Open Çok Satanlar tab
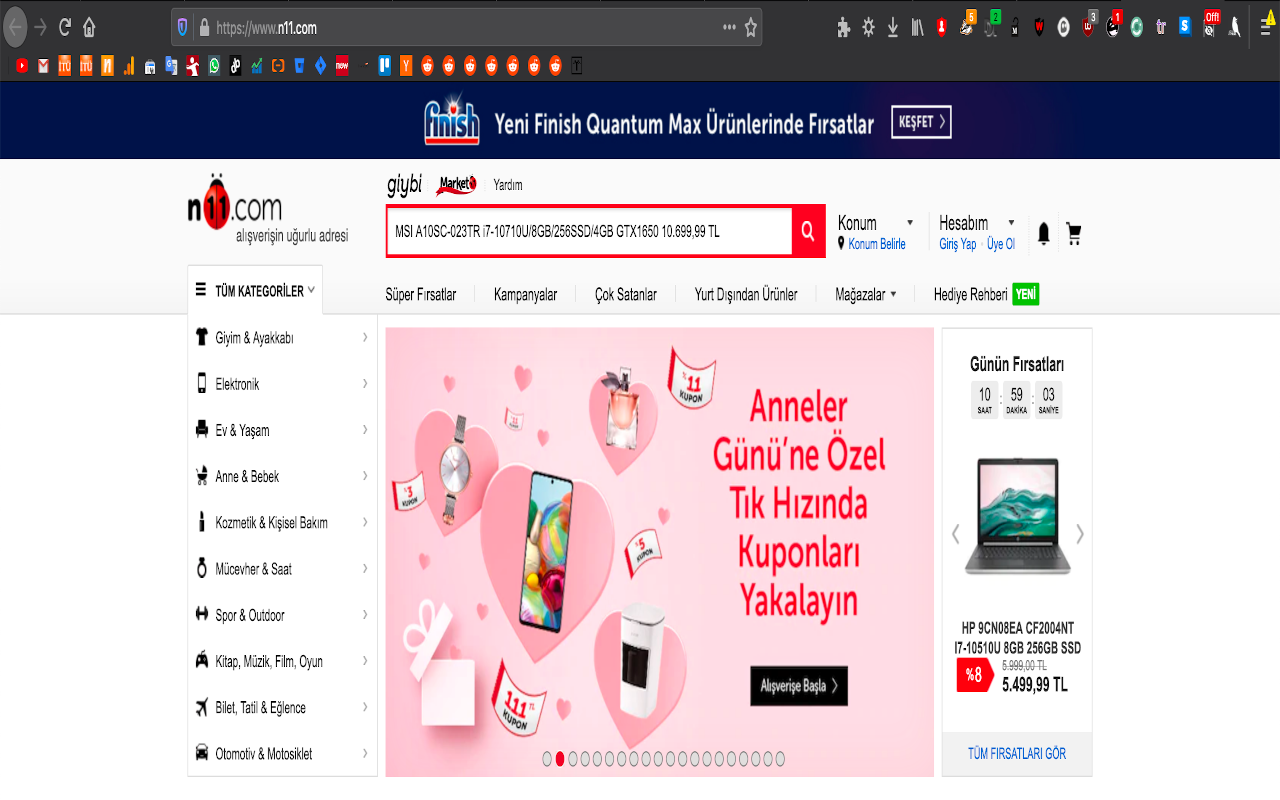The height and width of the screenshot is (800, 1280). point(626,294)
